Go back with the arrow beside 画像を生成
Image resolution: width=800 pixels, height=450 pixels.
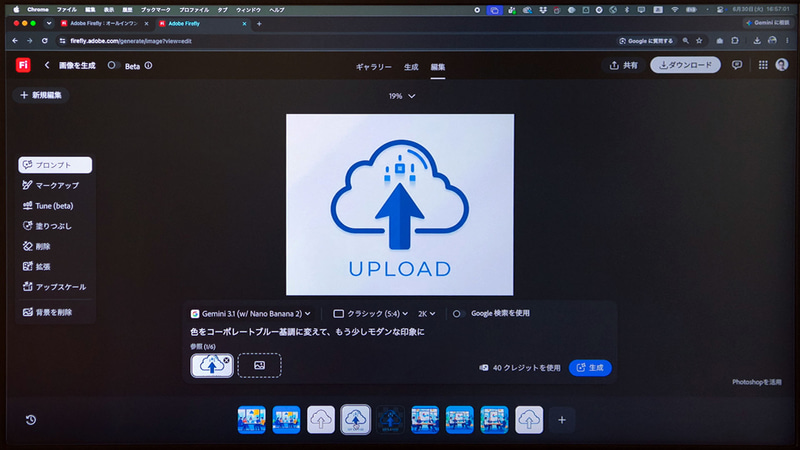point(47,65)
